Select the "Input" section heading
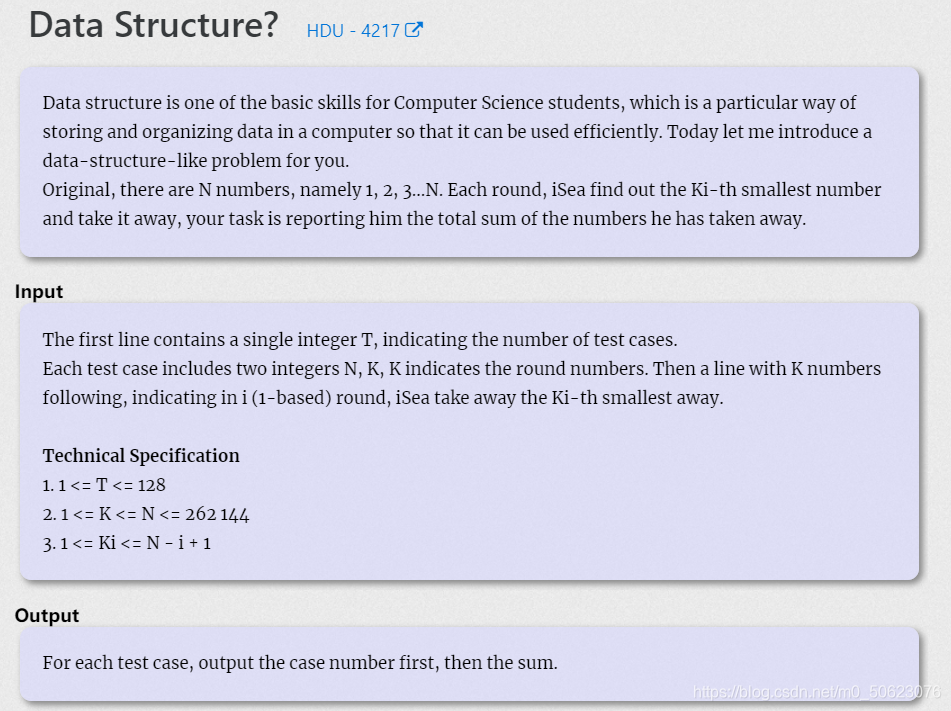Viewport: 951px width, 711px height. pyautogui.click(x=39, y=291)
